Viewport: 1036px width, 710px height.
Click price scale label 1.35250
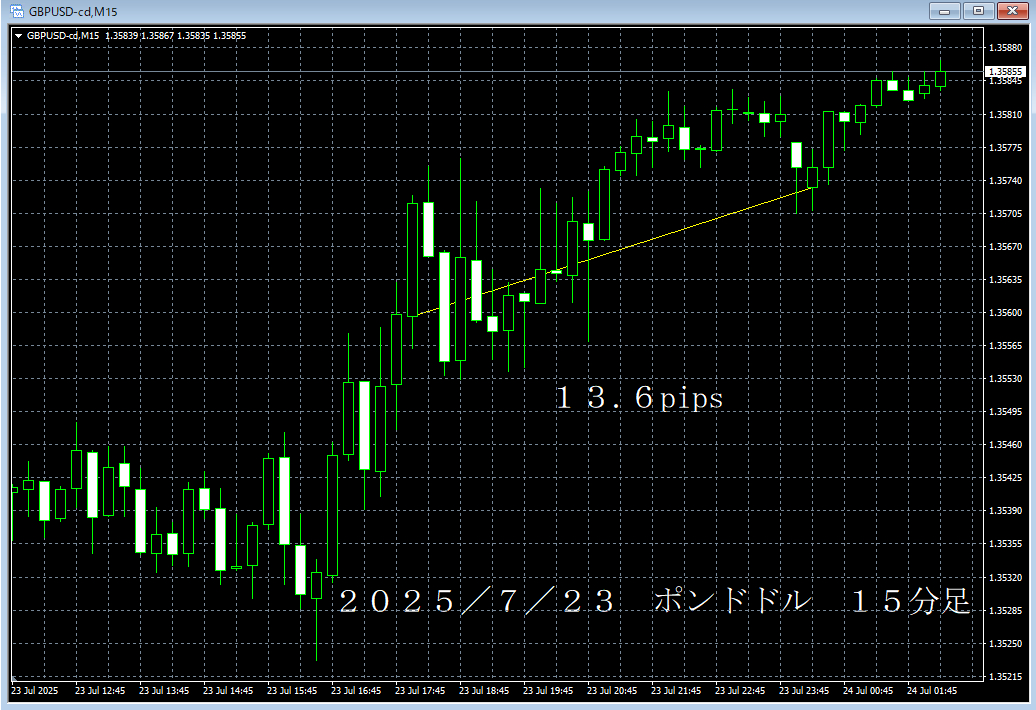tap(1005, 643)
